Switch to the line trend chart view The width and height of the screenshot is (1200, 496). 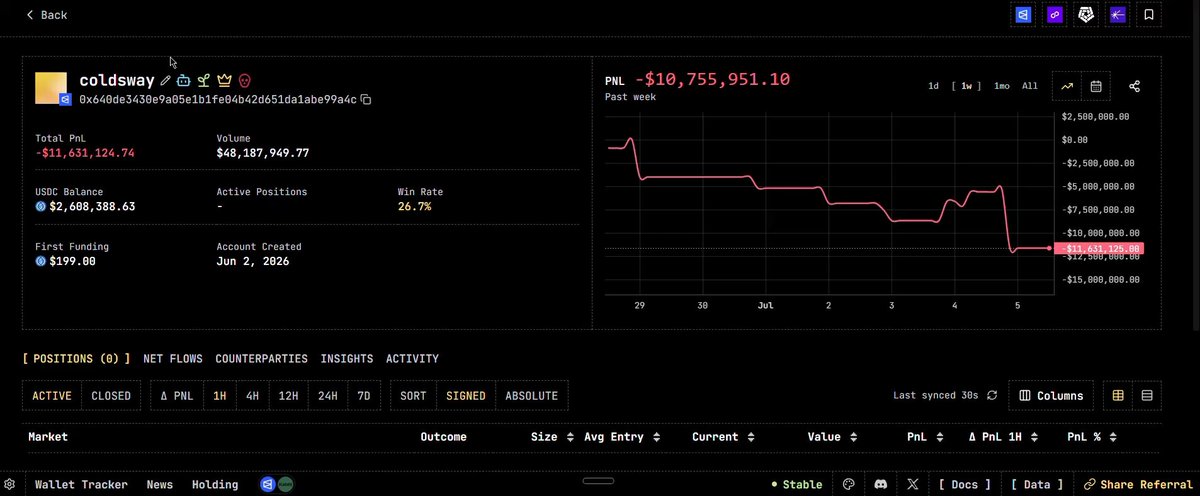point(1068,87)
